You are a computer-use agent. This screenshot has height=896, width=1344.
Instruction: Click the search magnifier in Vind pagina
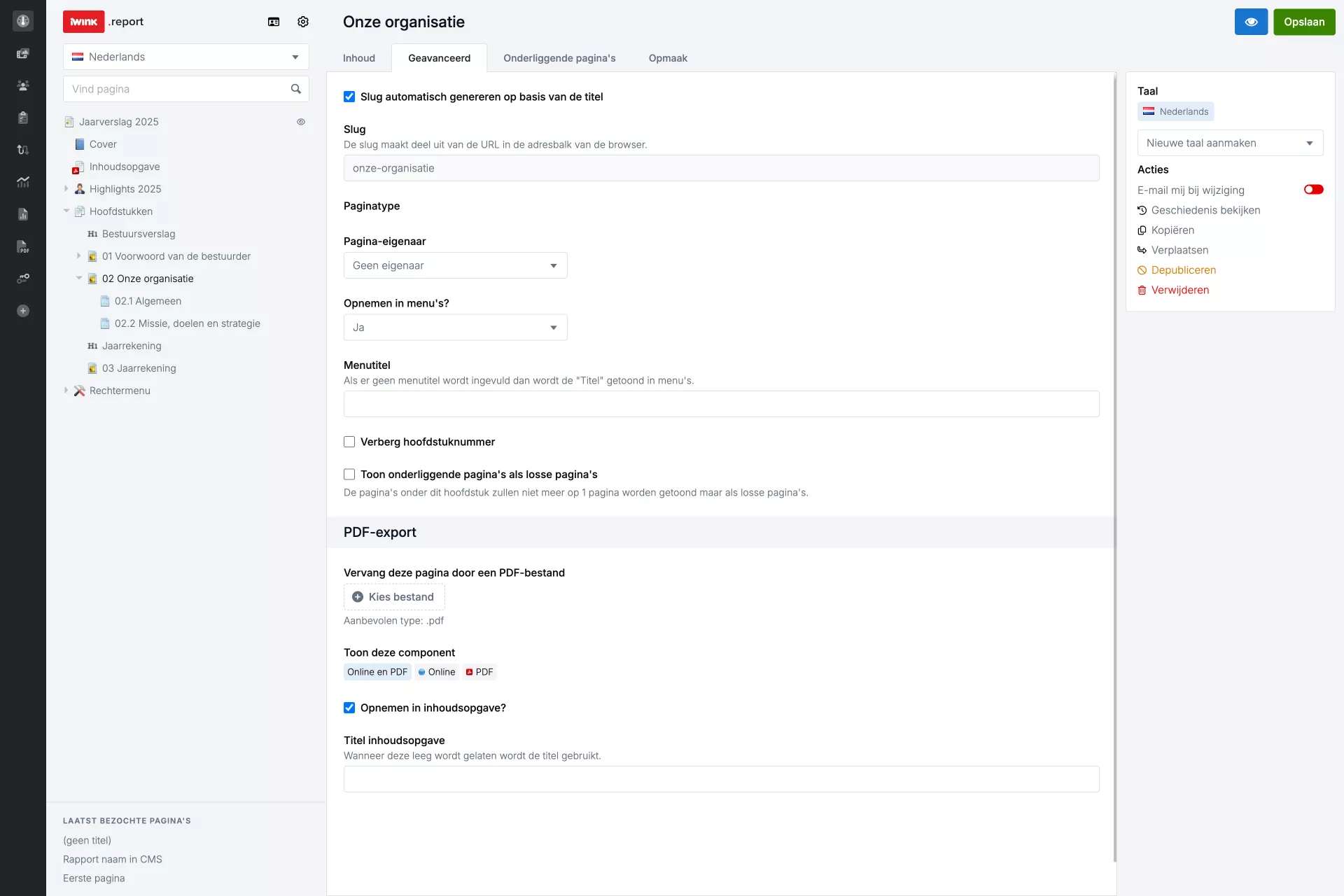296,89
